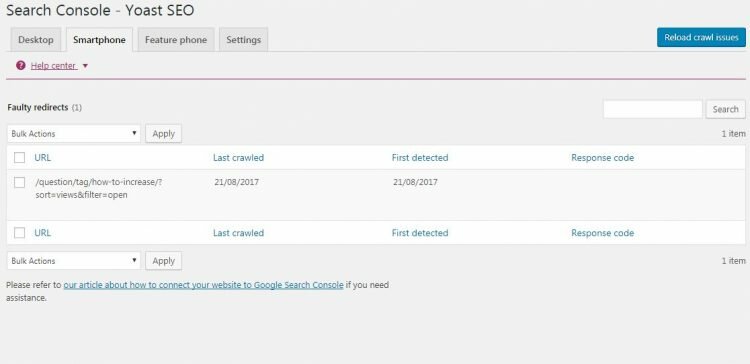Click the Faulty redirects (1) filter label

[x=44, y=108]
